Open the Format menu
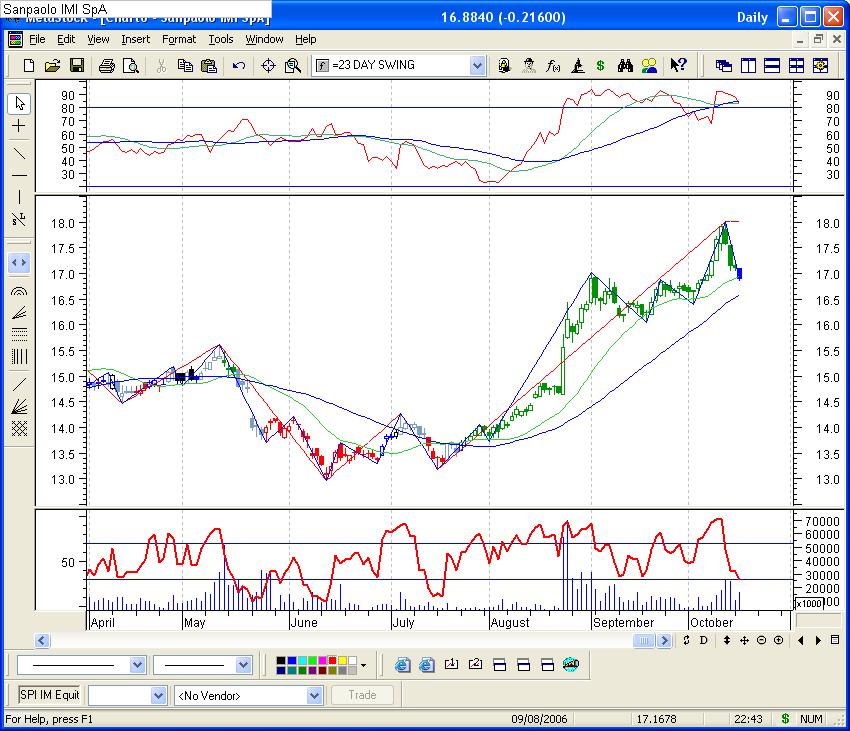This screenshot has height=731, width=850. pos(179,39)
